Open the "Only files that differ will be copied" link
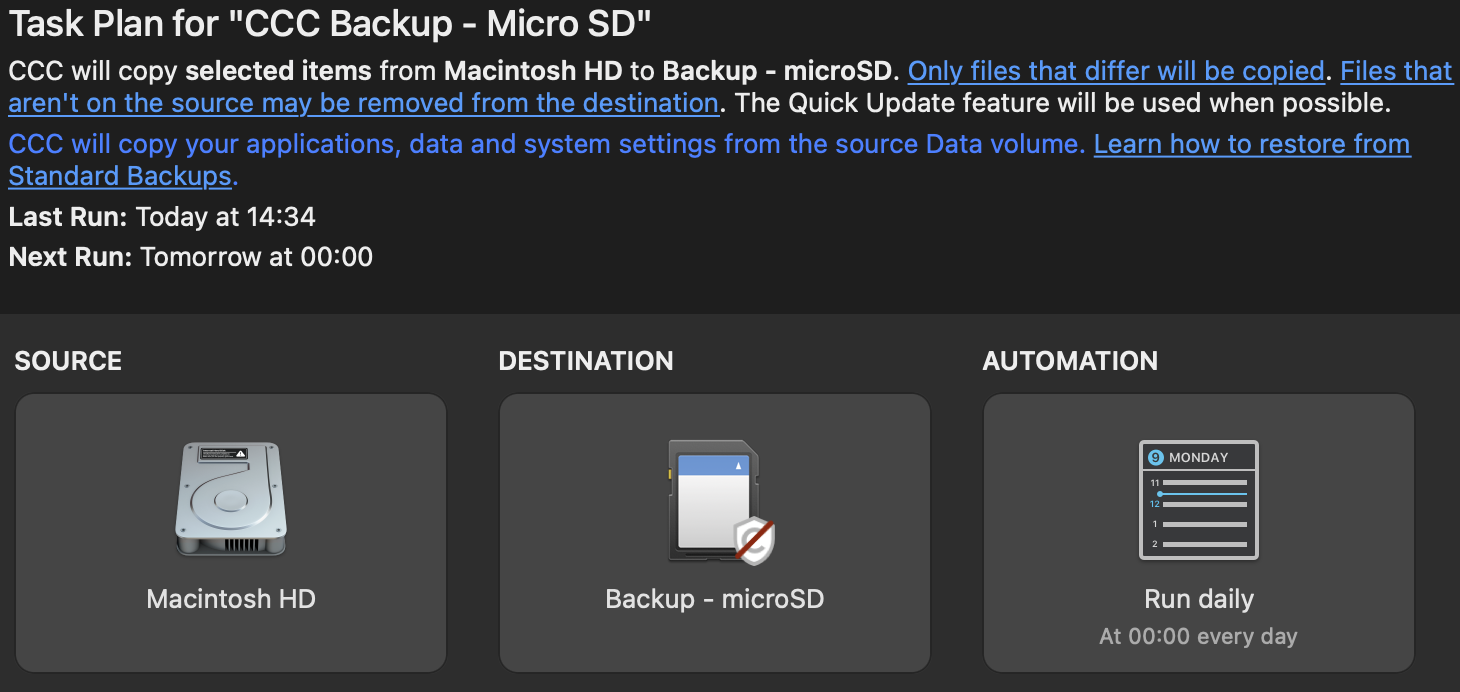Image resolution: width=1460 pixels, height=692 pixels. (x=1116, y=71)
